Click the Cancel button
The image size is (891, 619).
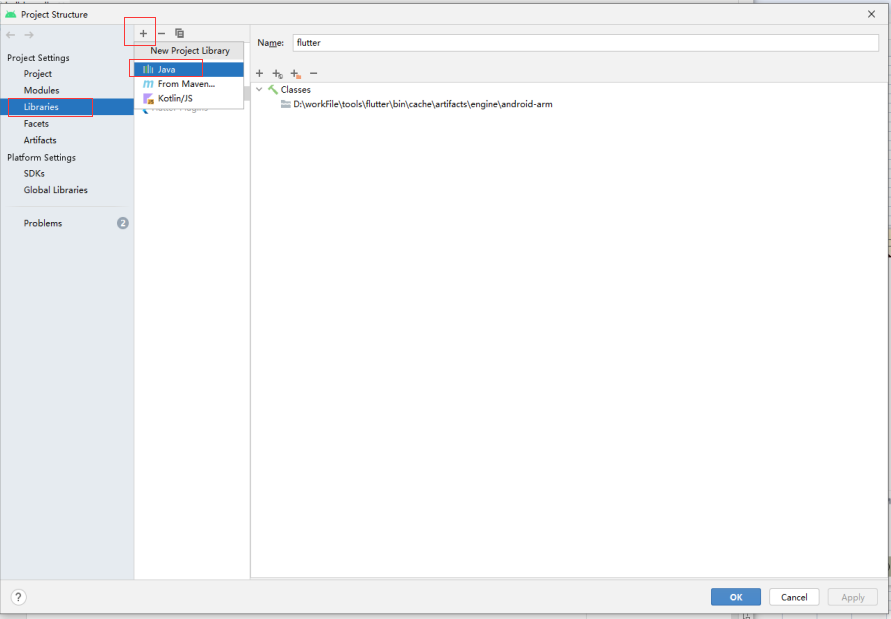794,597
